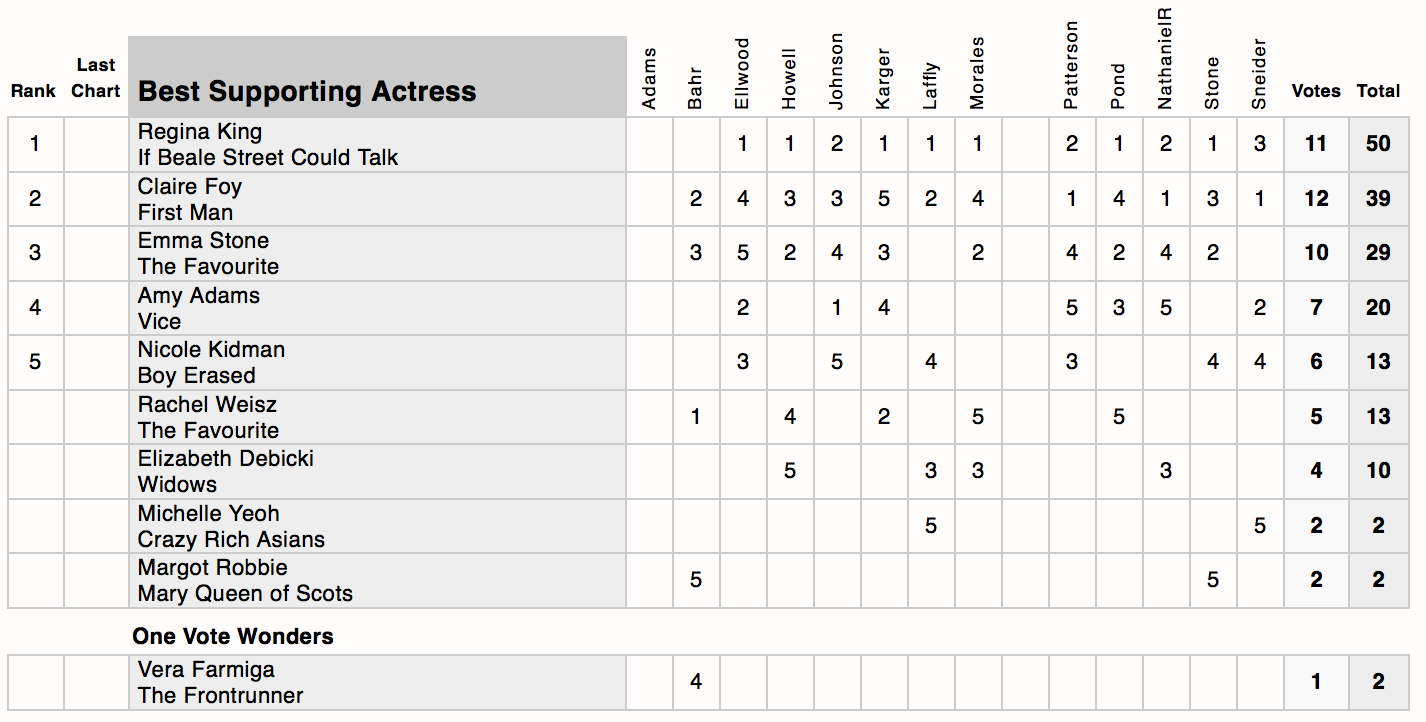The width and height of the screenshot is (1426, 722).
Task: Click the Claire Foy First Man cell
Action: [x=377, y=199]
